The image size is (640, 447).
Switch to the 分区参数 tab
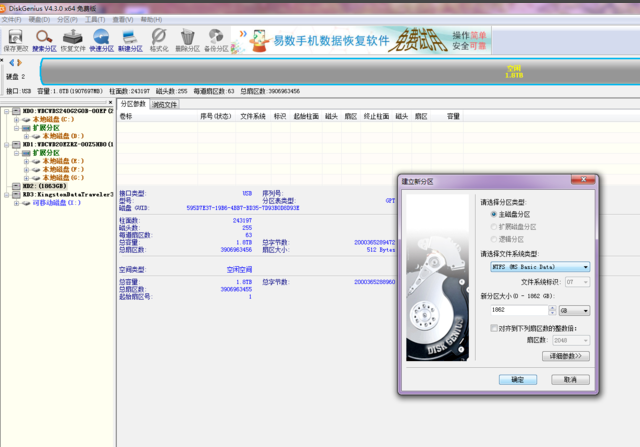pos(133,104)
